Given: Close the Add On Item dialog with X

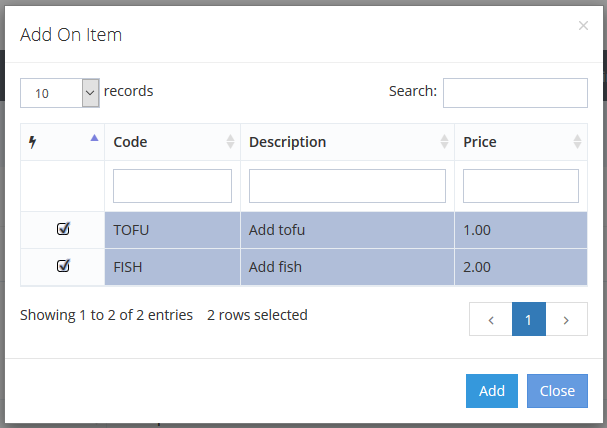Looking at the screenshot, I should click(583, 26).
